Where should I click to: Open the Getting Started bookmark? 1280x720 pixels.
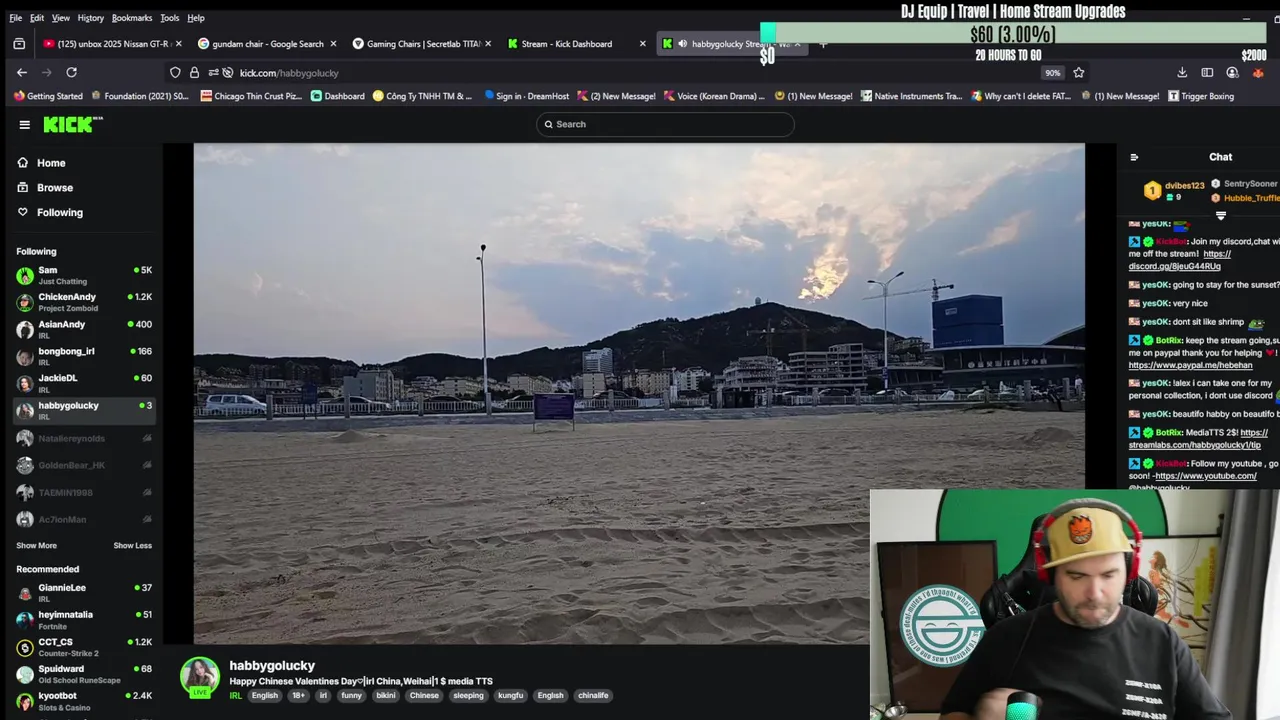48,96
